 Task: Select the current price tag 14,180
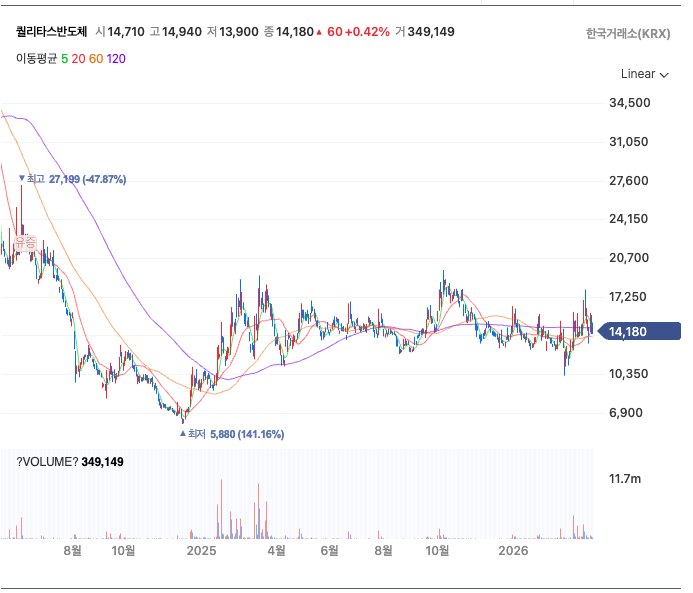point(648,332)
